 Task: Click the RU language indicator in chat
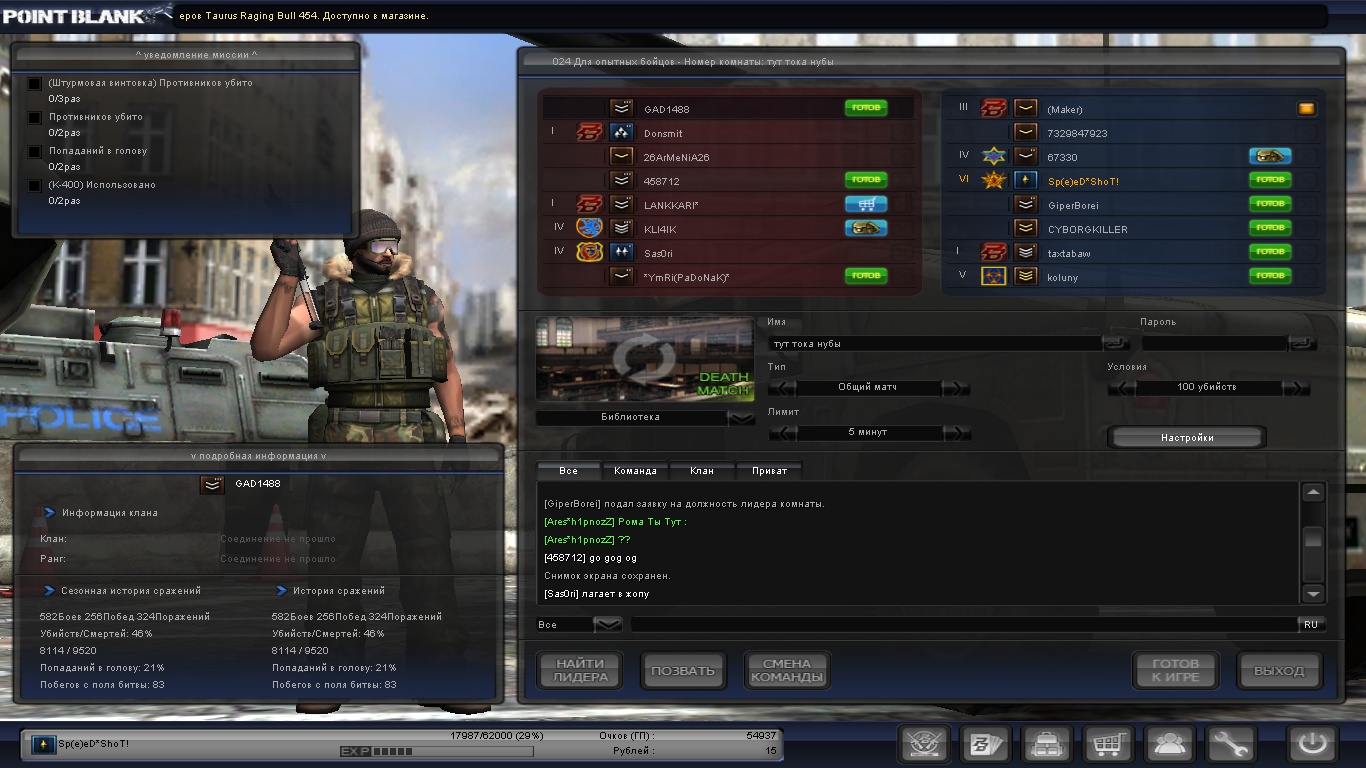coord(1310,624)
